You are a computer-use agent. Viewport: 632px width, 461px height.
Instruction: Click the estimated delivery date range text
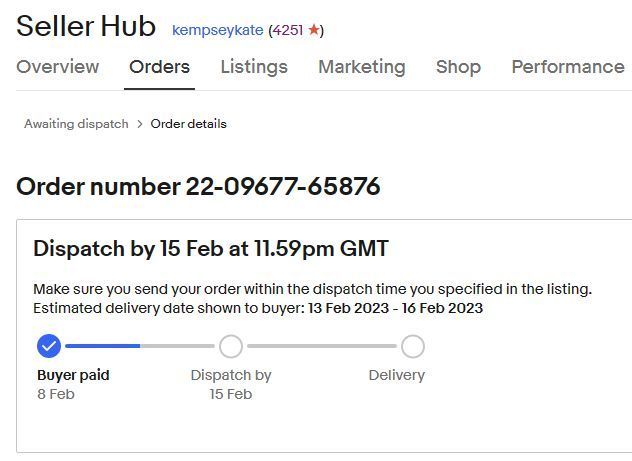pyautogui.click(x=395, y=308)
